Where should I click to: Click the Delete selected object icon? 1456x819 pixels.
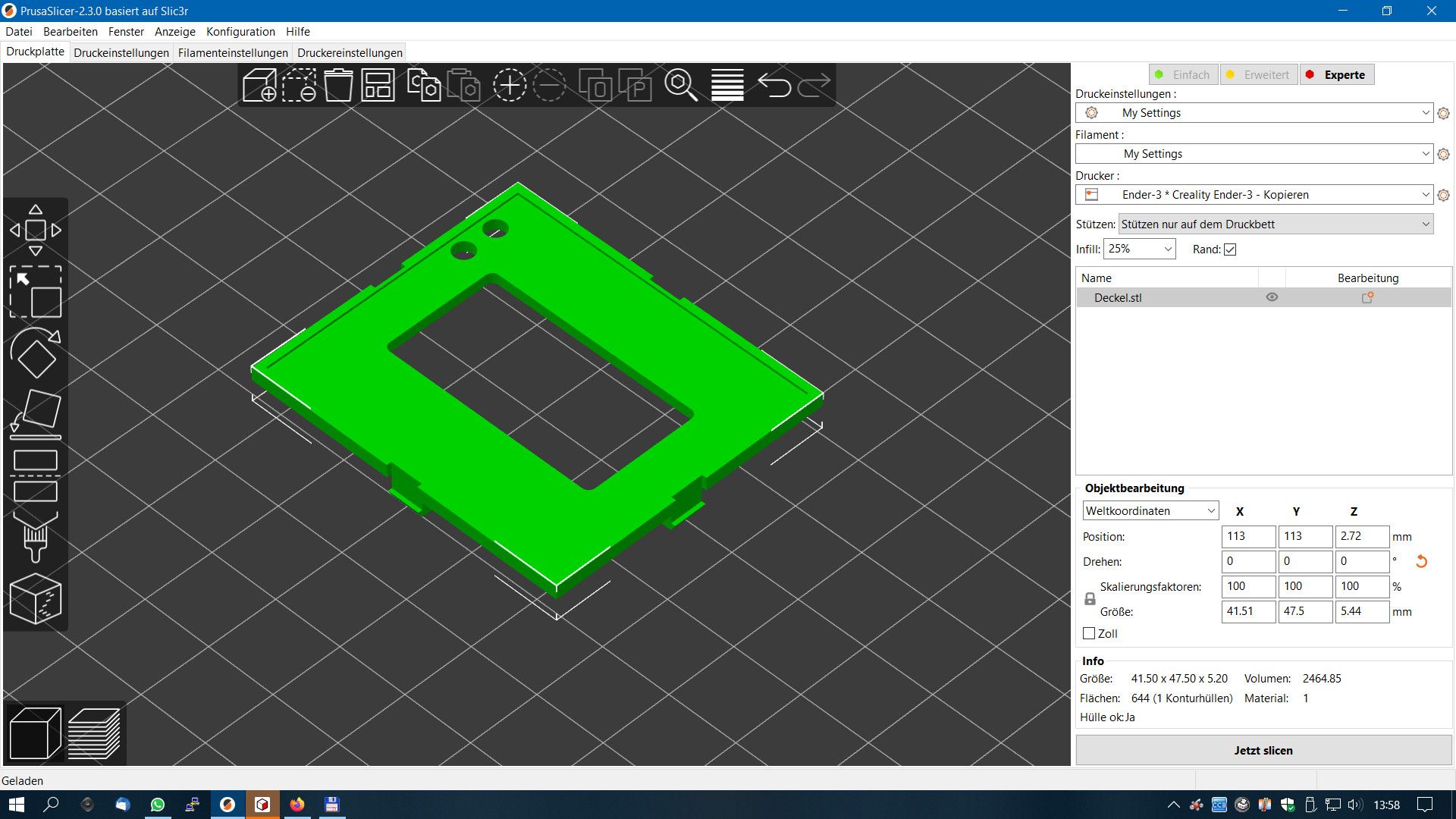point(299,85)
